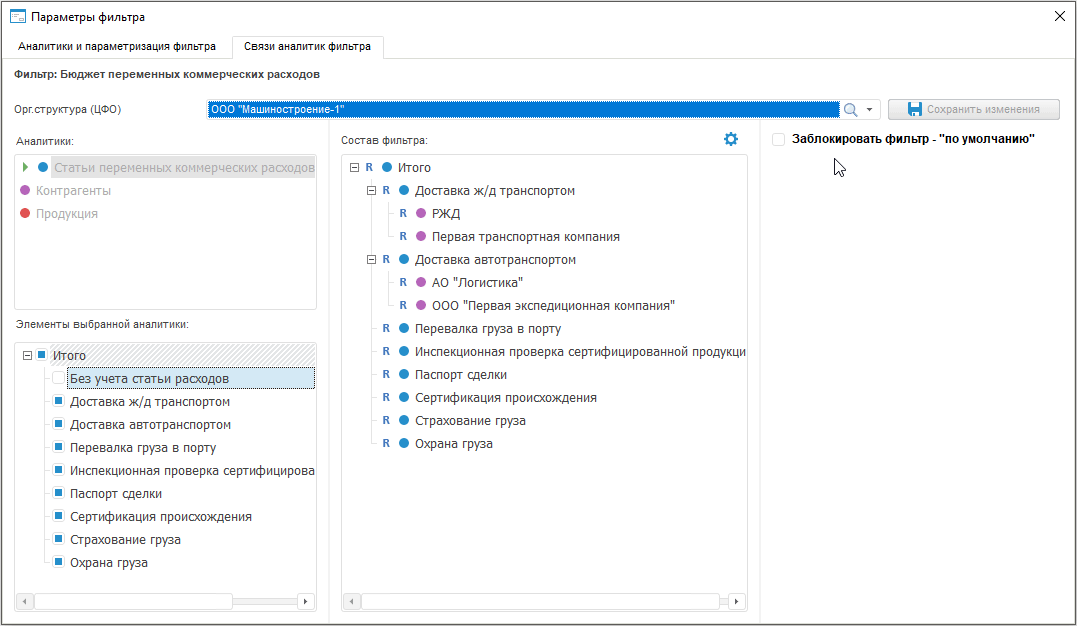The width and height of the screenshot is (1077, 626).
Task: Click the blue dot icon of Паспорт сделки
Action: click(404, 375)
